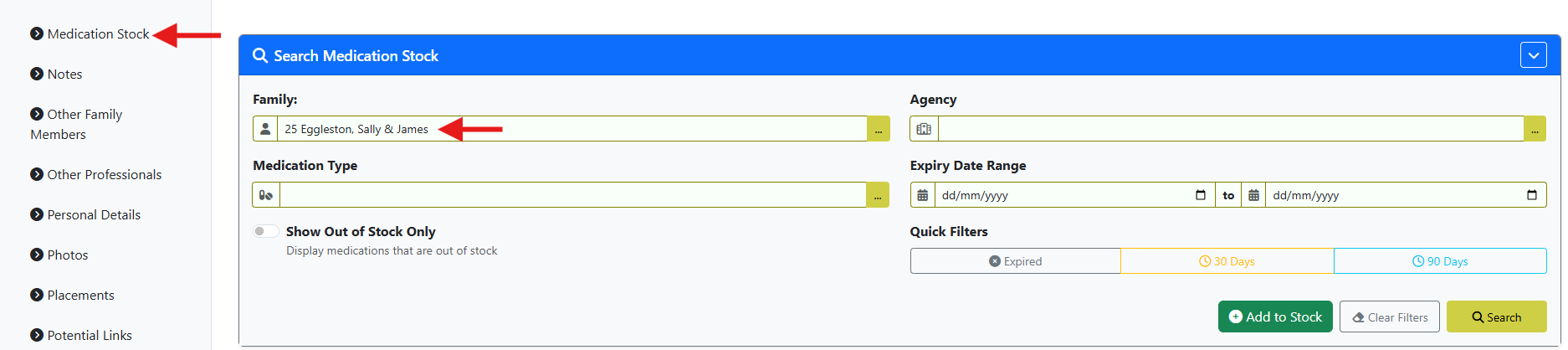Open date picker in second expiry date box
1568x350 pixels.
coord(1532,195)
